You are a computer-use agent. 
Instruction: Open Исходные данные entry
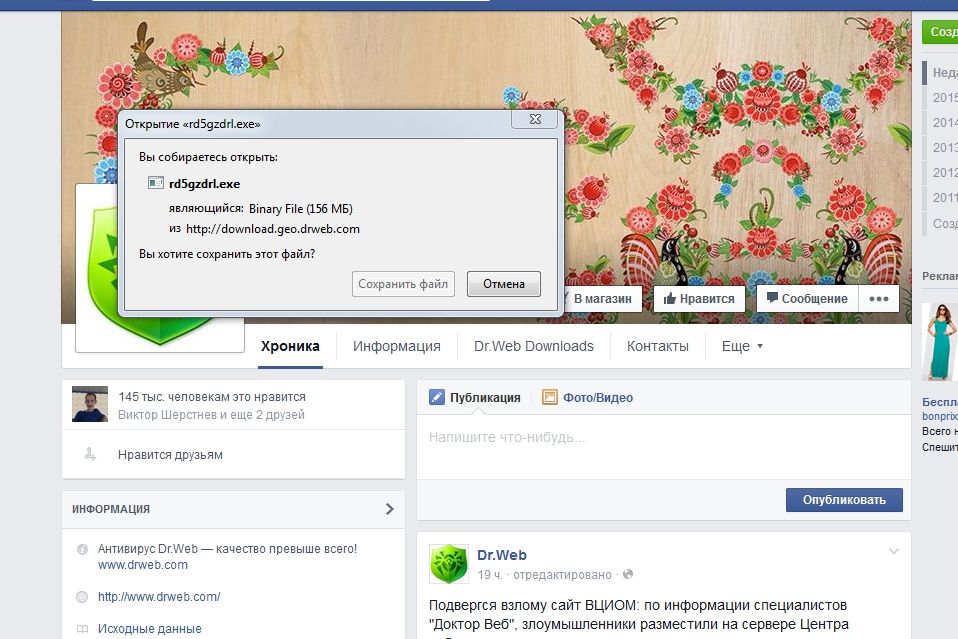pos(150,629)
